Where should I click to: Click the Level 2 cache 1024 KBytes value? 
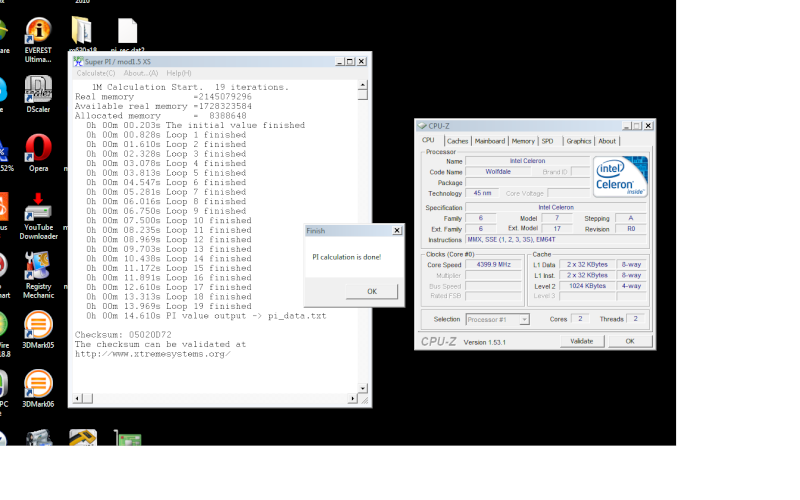tap(587, 286)
